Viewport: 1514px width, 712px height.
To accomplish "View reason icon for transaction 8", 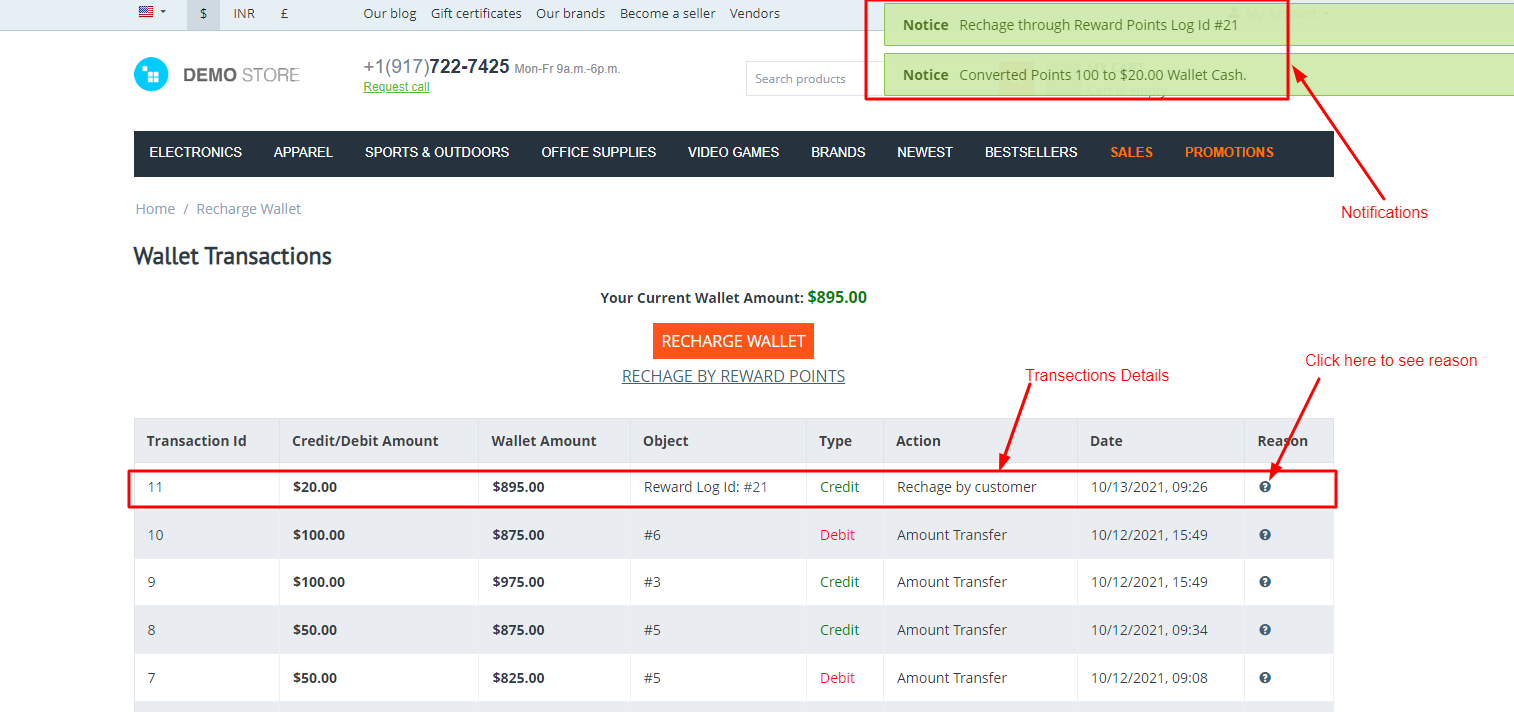I will 1265,630.
